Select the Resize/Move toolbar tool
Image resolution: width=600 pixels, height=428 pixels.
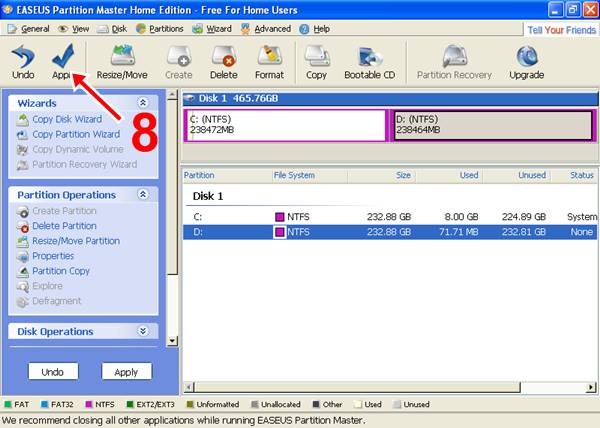[x=122, y=62]
